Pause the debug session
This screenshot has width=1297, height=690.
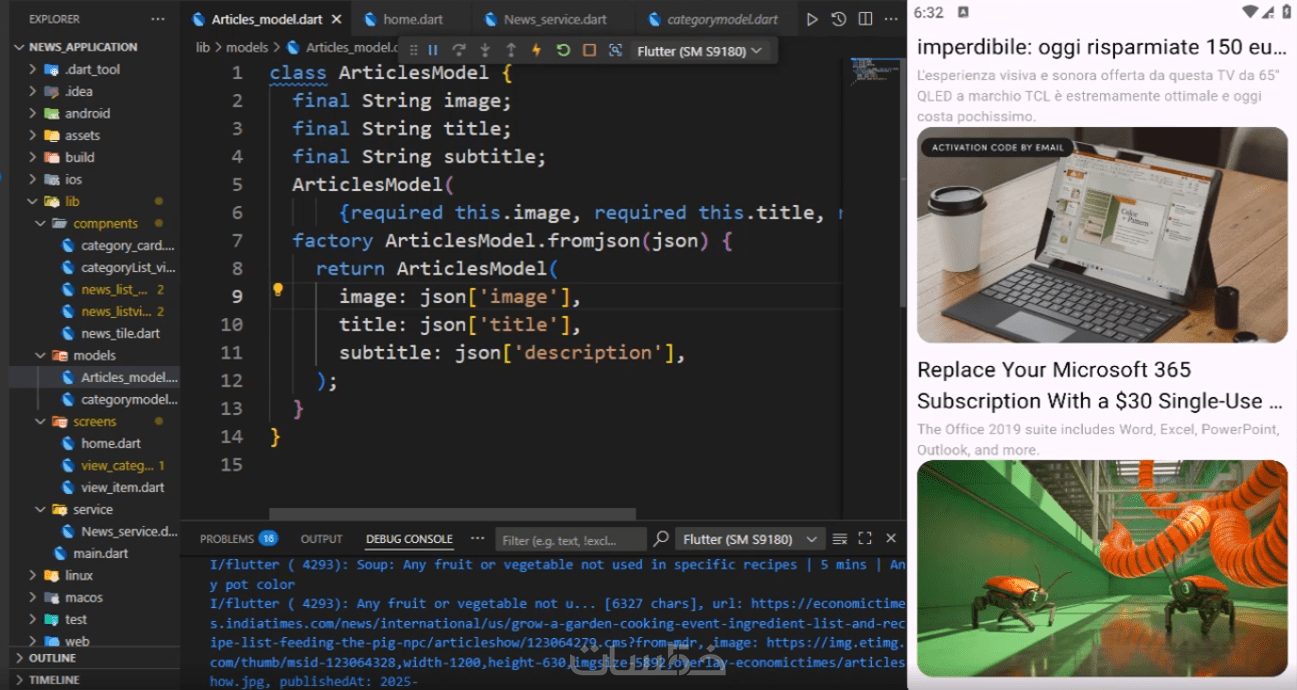tap(433, 50)
